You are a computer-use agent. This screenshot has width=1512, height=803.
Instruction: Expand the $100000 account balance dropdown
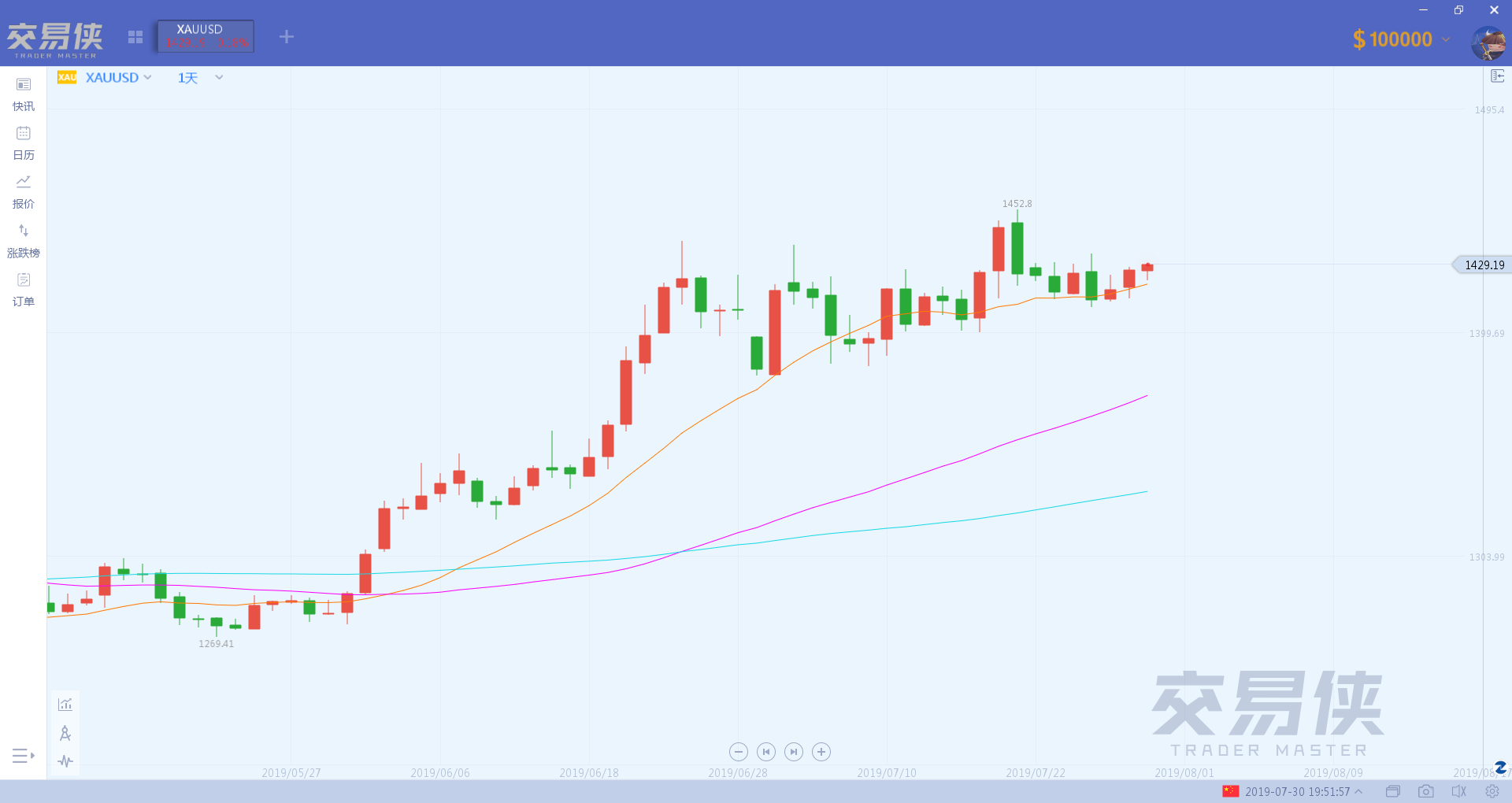[x=1401, y=39]
